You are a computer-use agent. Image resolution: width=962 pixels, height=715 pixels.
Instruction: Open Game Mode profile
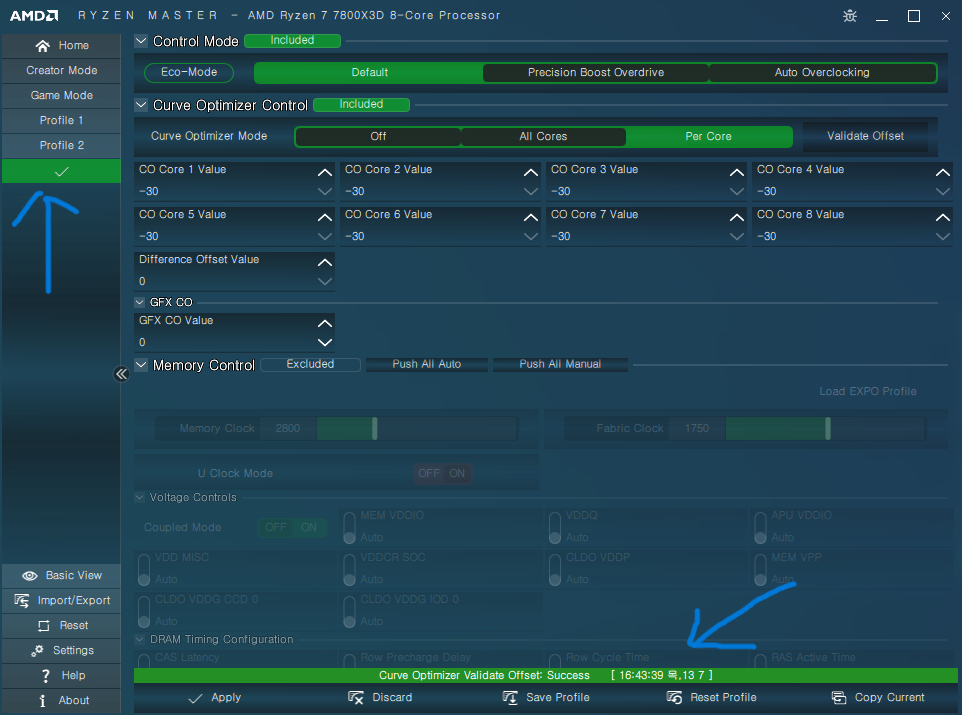point(61,96)
